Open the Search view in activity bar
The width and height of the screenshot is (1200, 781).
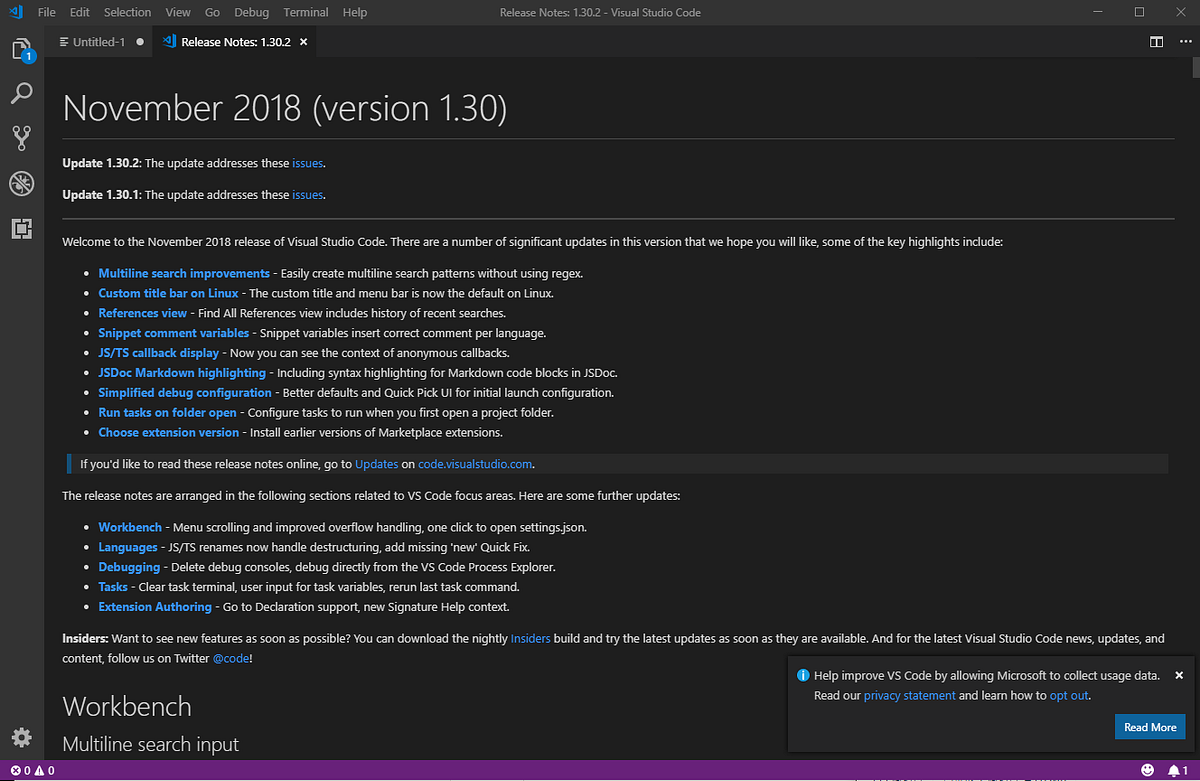pyautogui.click(x=22, y=94)
